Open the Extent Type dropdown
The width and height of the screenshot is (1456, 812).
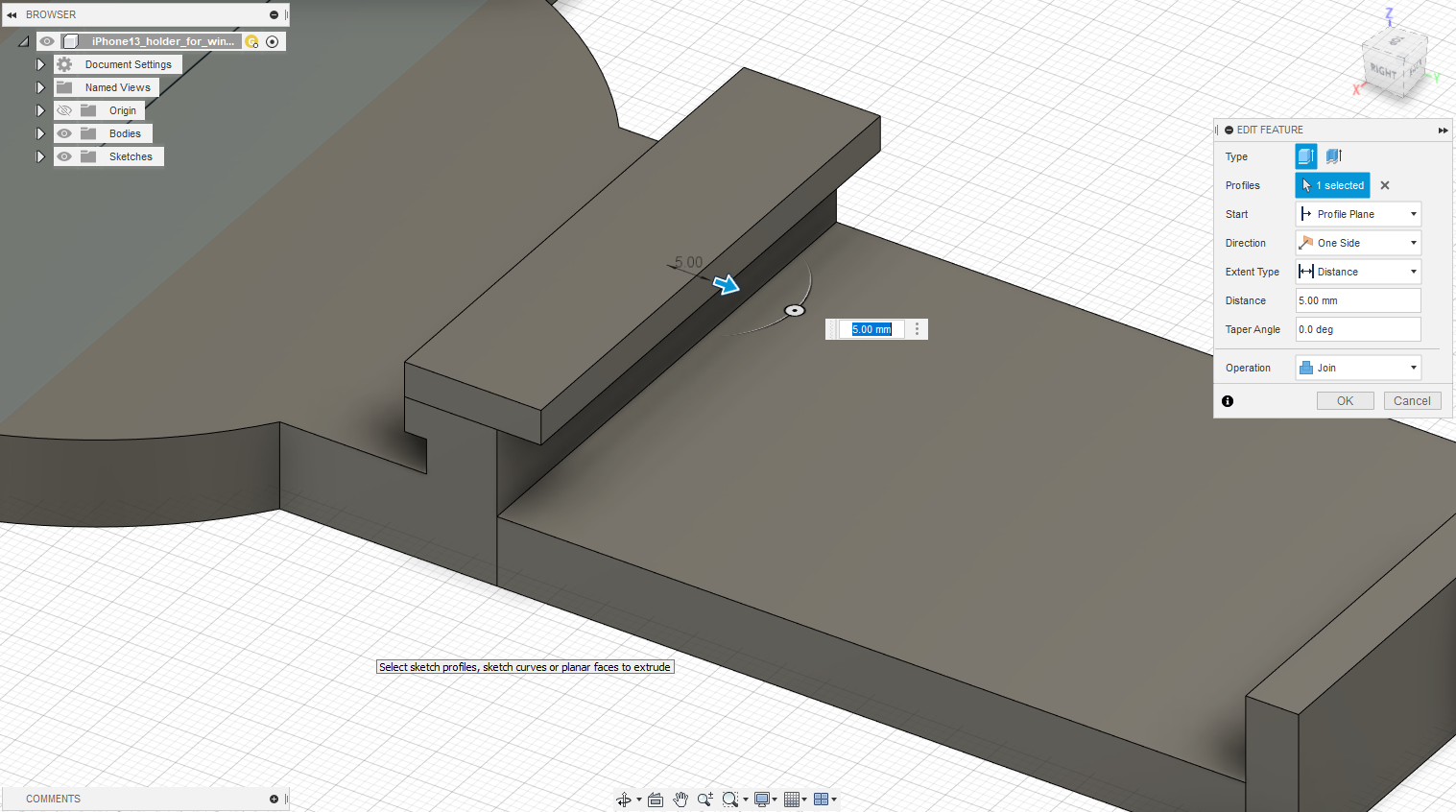click(x=1358, y=272)
